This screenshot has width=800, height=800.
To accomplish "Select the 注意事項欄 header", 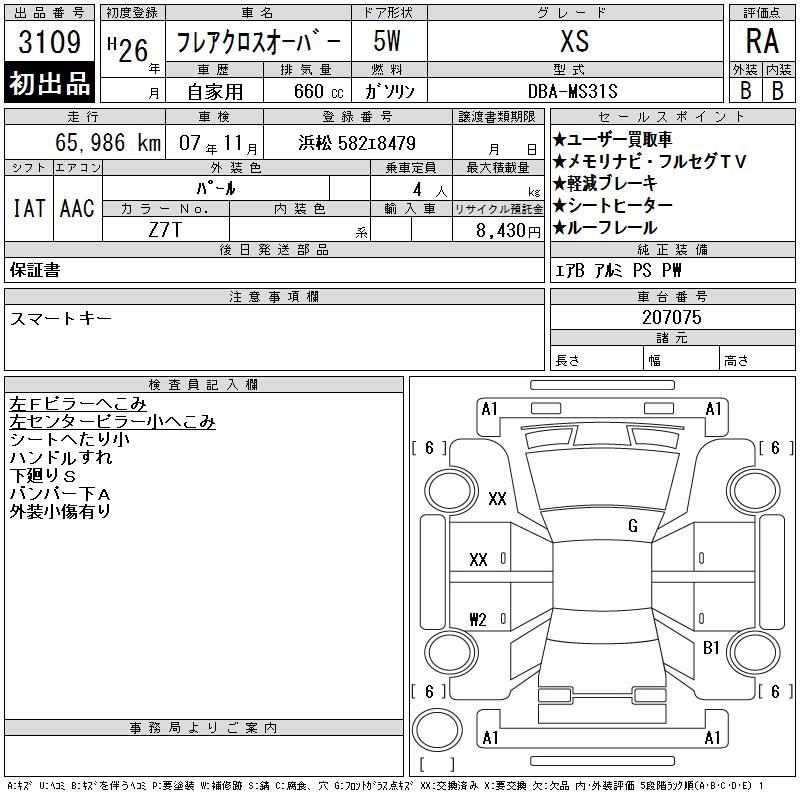I will pos(274,297).
